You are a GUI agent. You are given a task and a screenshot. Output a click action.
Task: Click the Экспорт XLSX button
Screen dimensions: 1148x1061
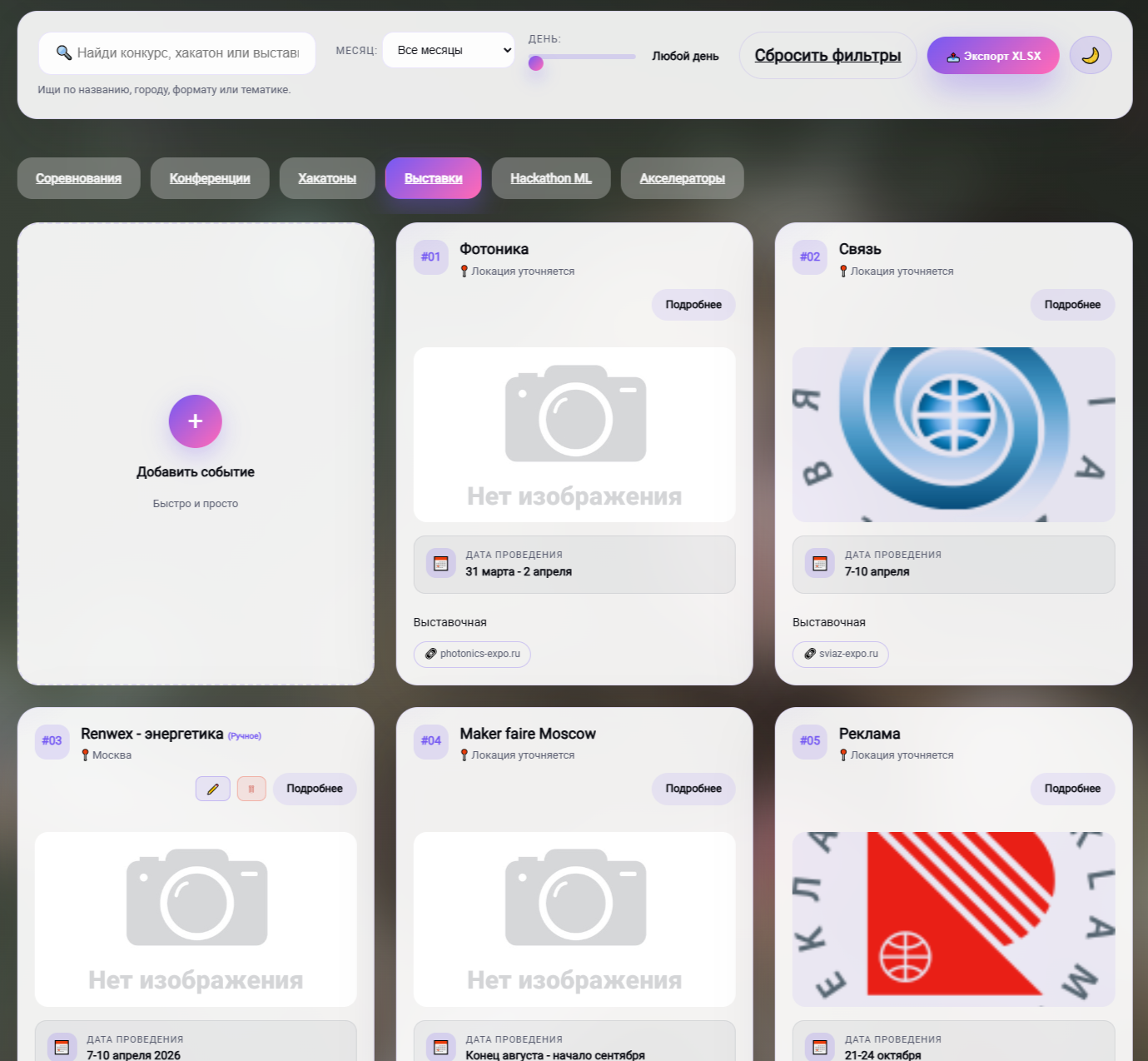tap(993, 56)
